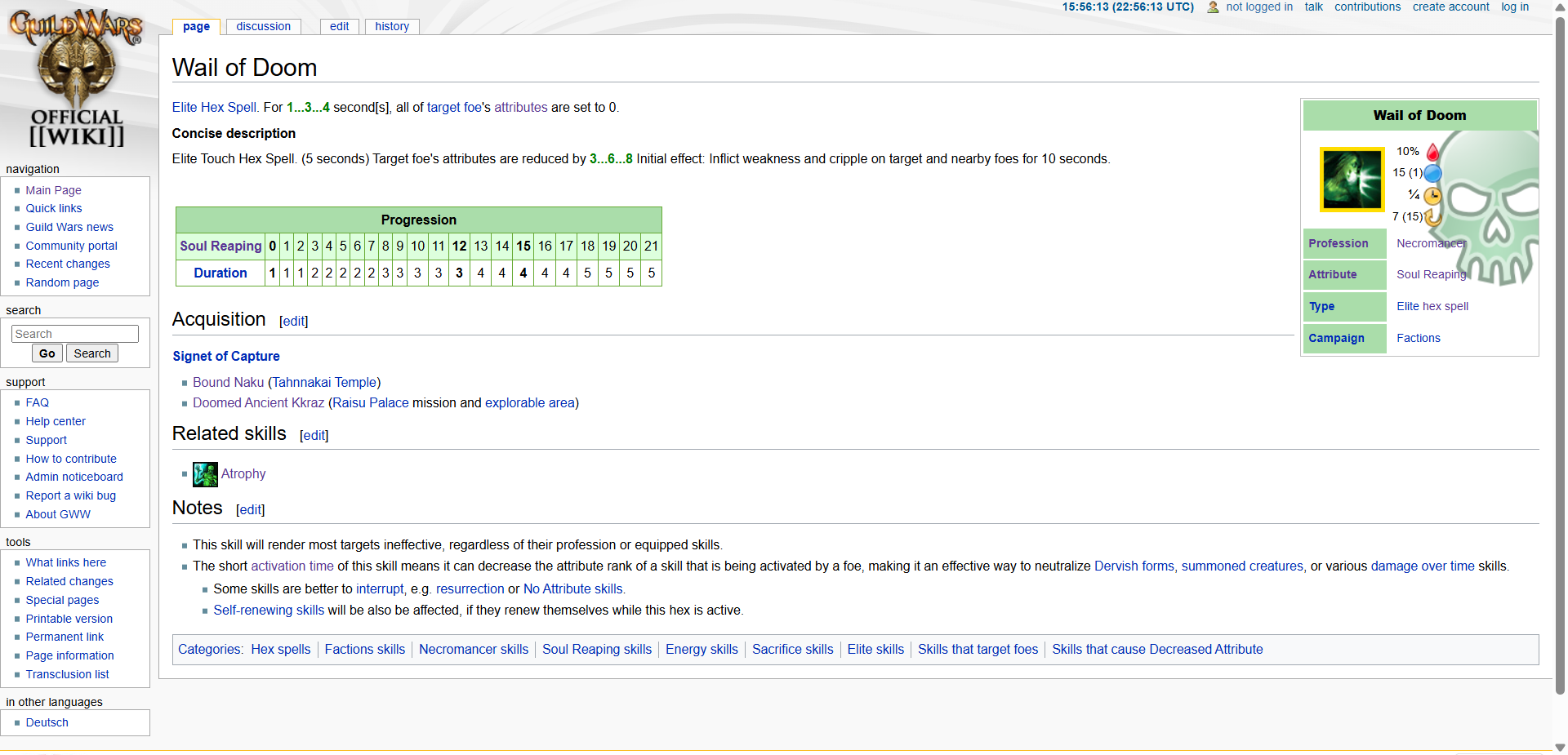Viewport: 1568px width, 755px height.
Task: Open the history tab
Action: 392,26
